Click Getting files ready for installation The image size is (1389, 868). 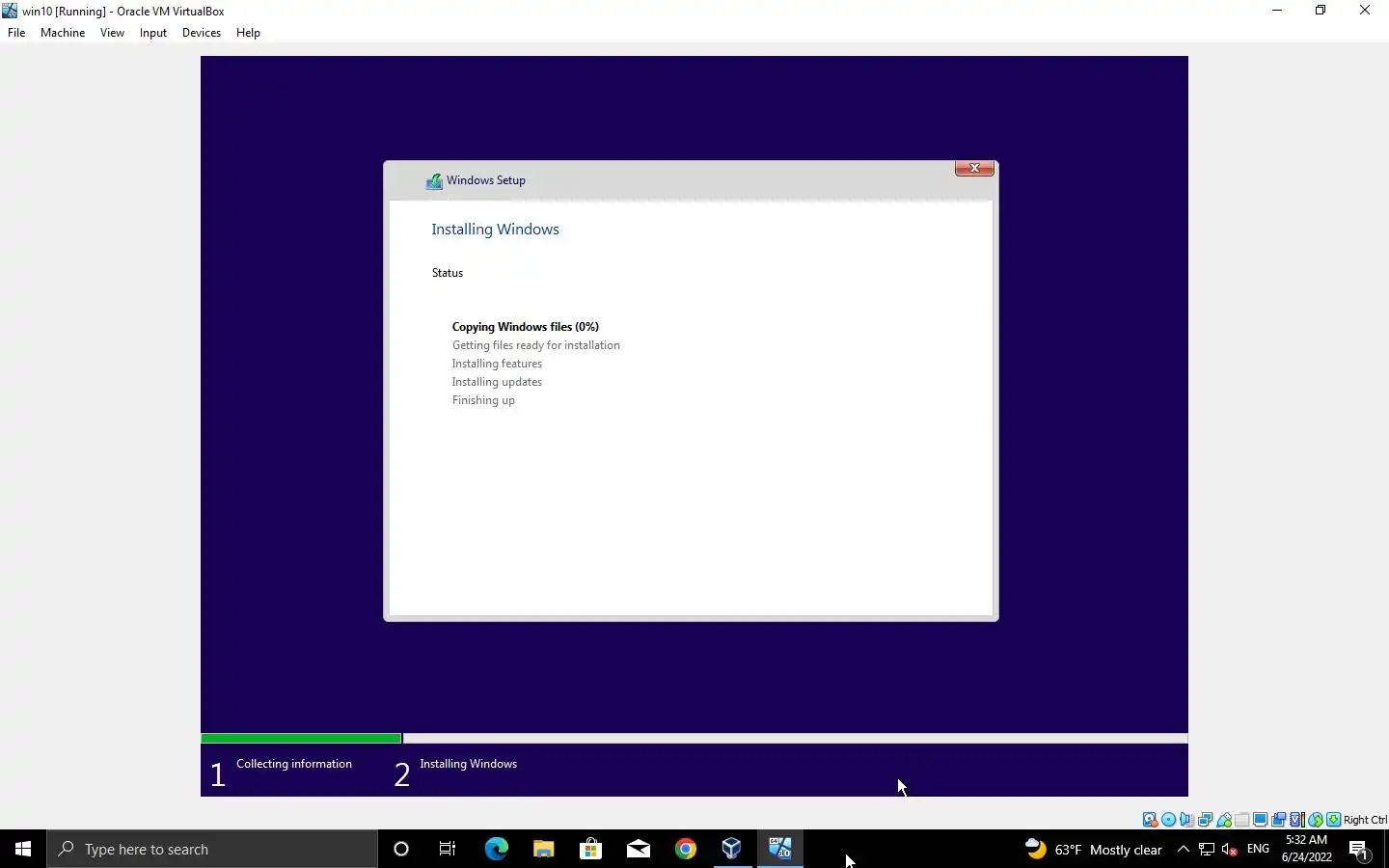click(536, 345)
